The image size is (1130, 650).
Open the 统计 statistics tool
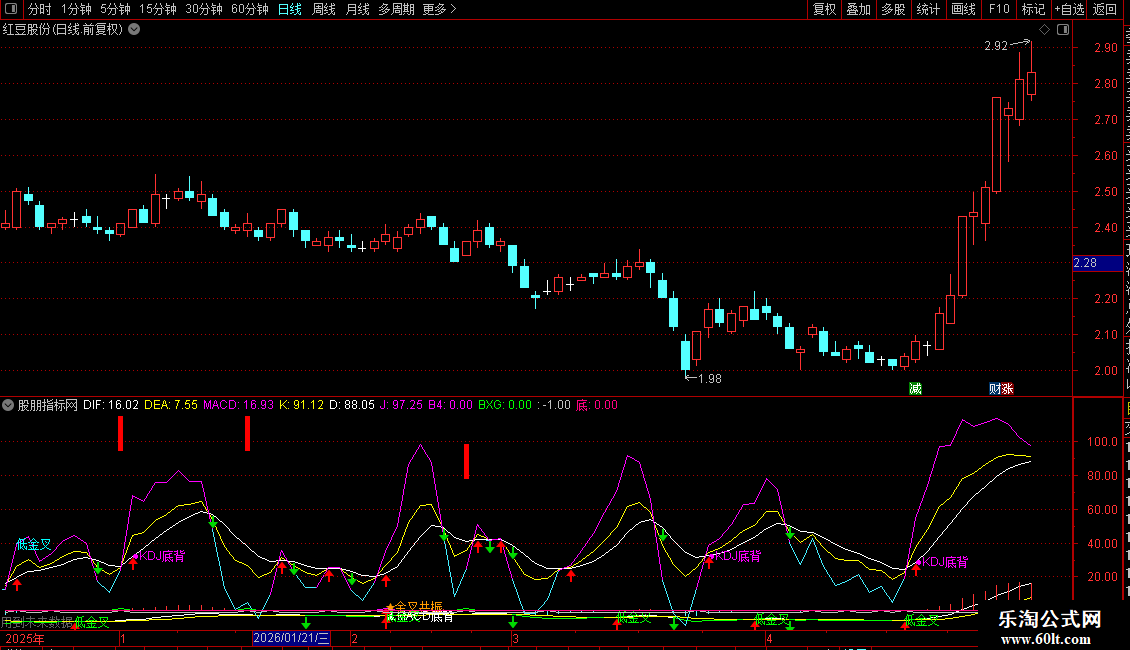pyautogui.click(x=928, y=9)
